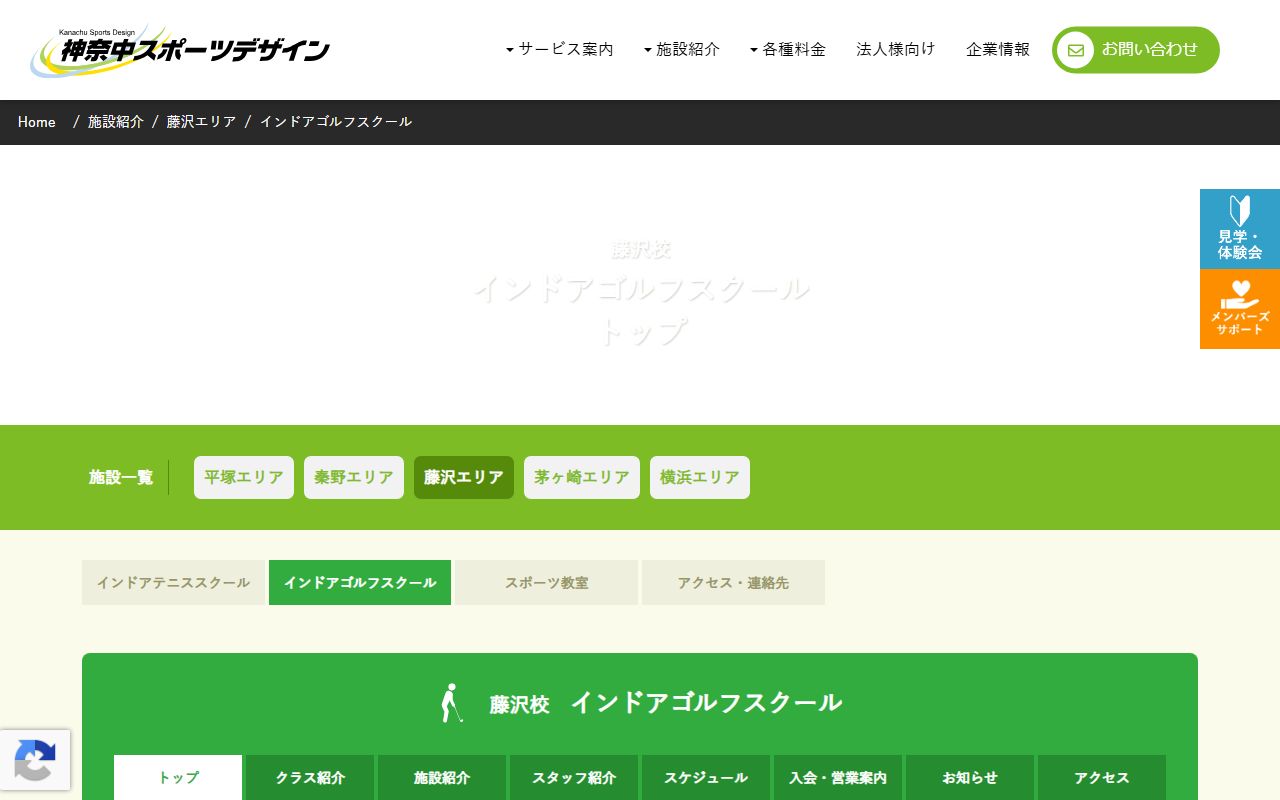The height and width of the screenshot is (800, 1280).
Task: Select the トップ sub-tab
Action: (178, 777)
